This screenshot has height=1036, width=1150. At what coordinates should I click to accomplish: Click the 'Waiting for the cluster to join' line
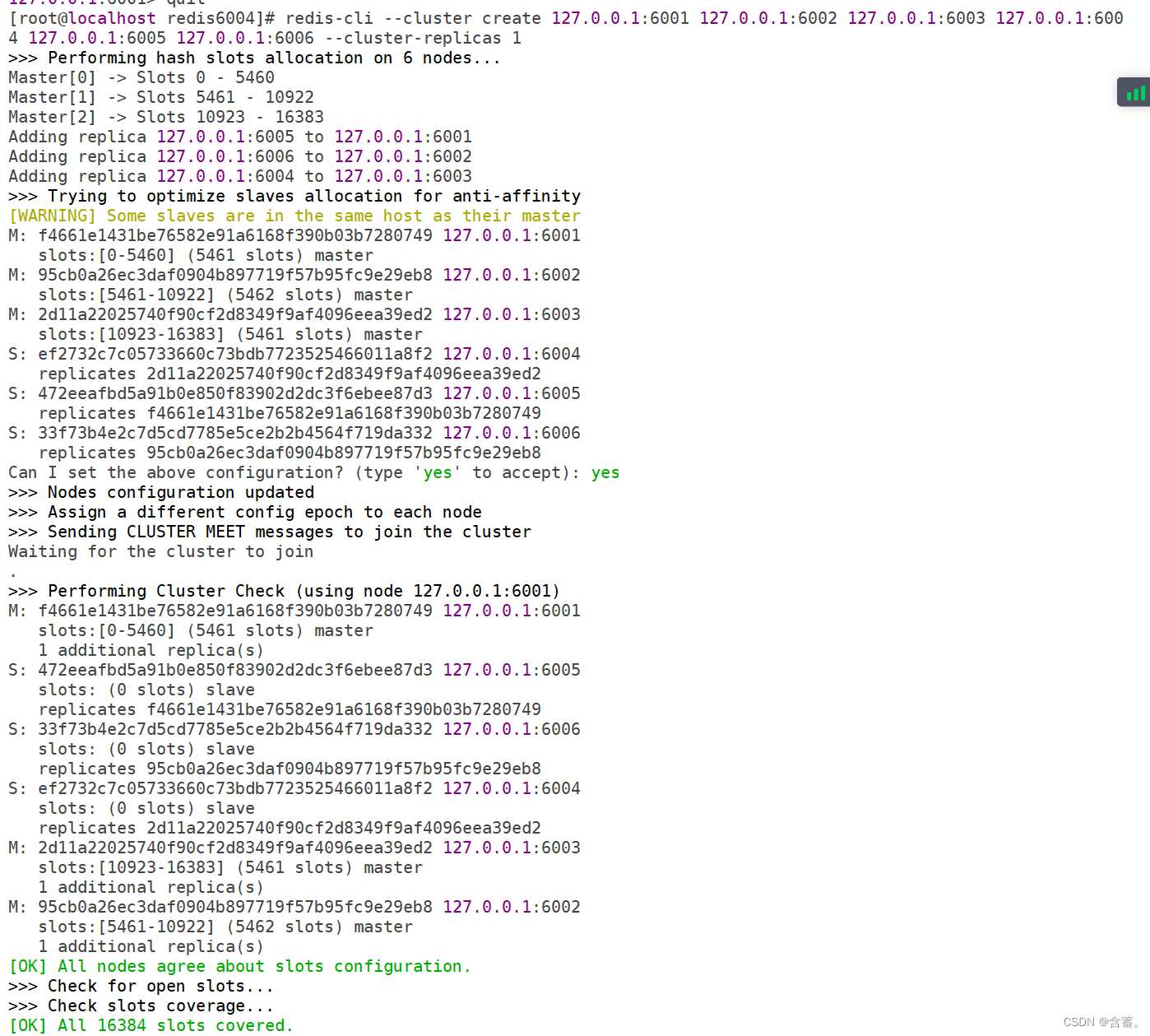[x=161, y=551]
